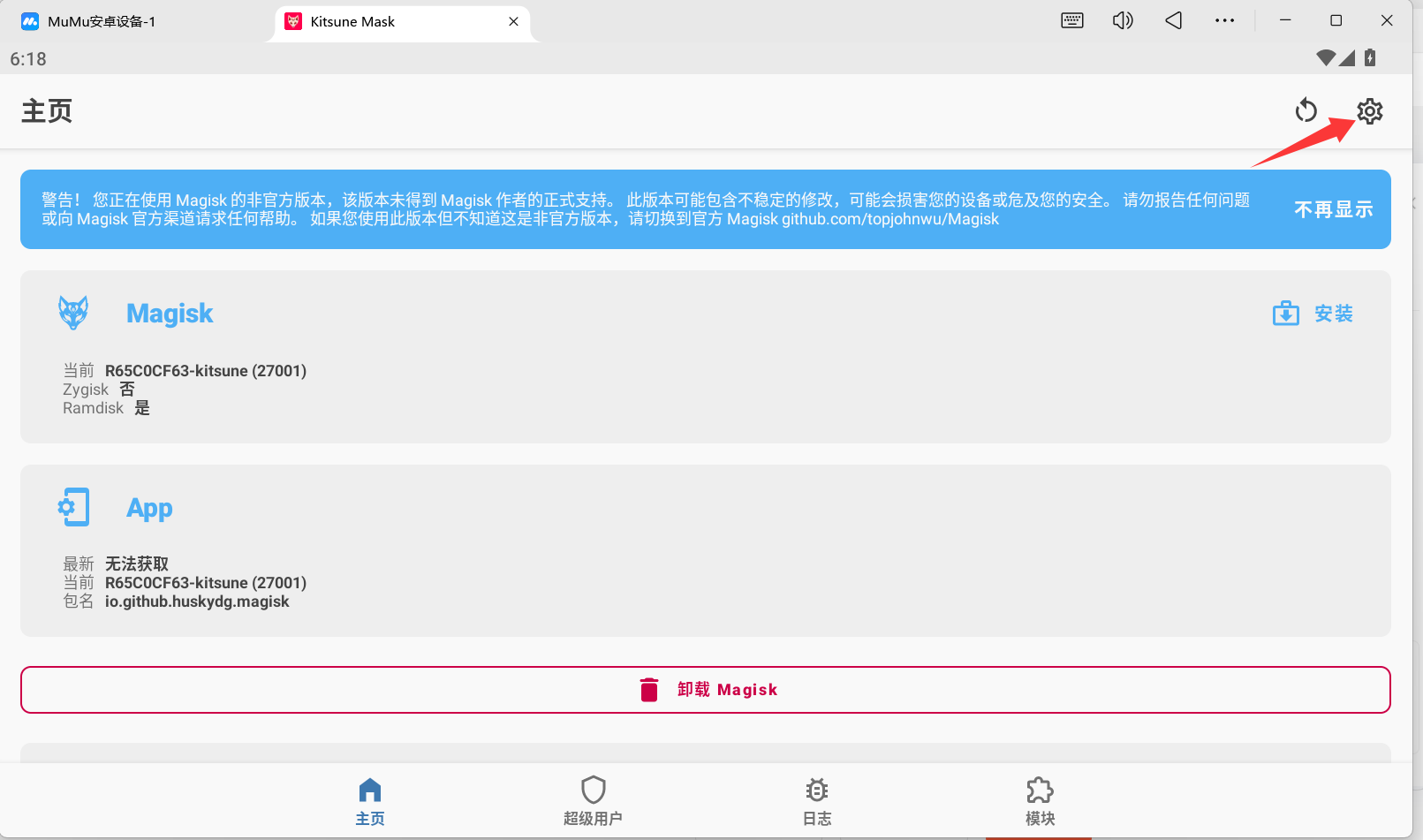Click the MuMu back triangle icon

pos(1174,20)
